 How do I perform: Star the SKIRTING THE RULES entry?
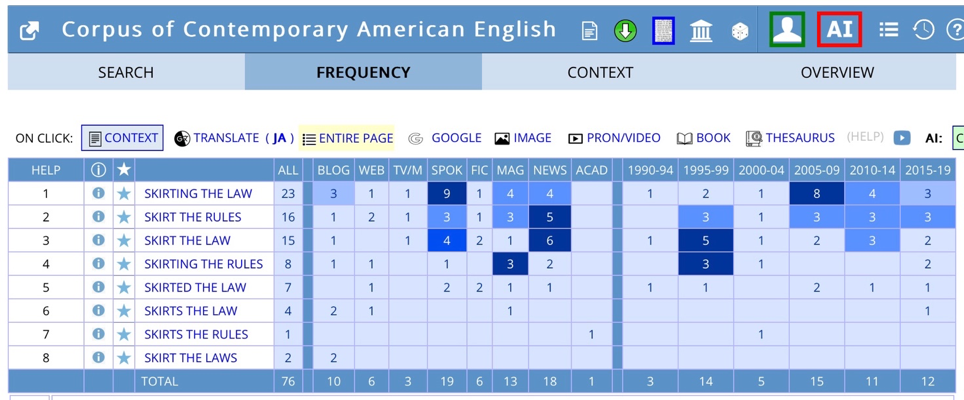point(124,264)
